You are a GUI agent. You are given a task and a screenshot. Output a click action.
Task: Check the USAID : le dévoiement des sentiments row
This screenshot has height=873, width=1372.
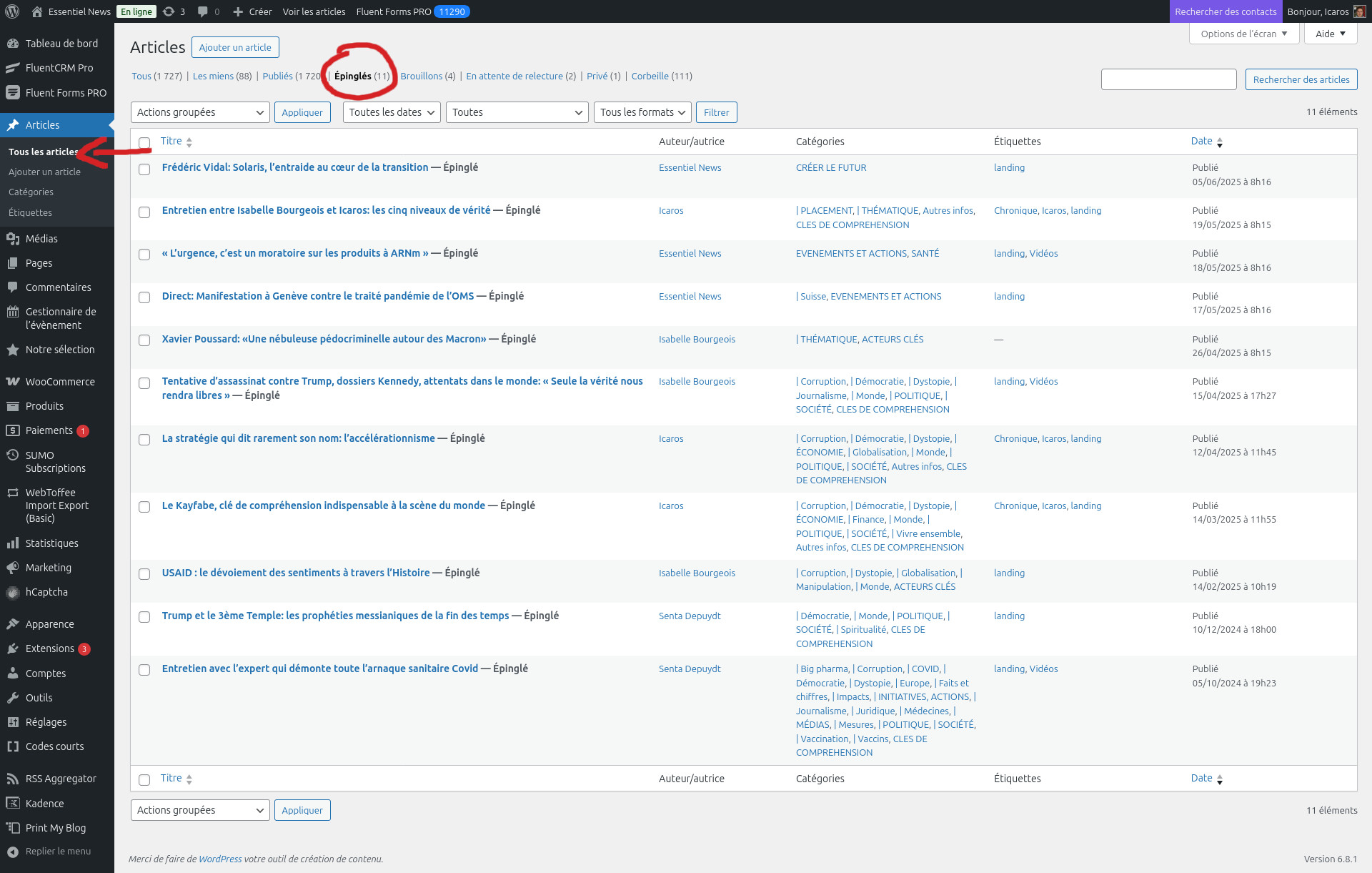144,574
